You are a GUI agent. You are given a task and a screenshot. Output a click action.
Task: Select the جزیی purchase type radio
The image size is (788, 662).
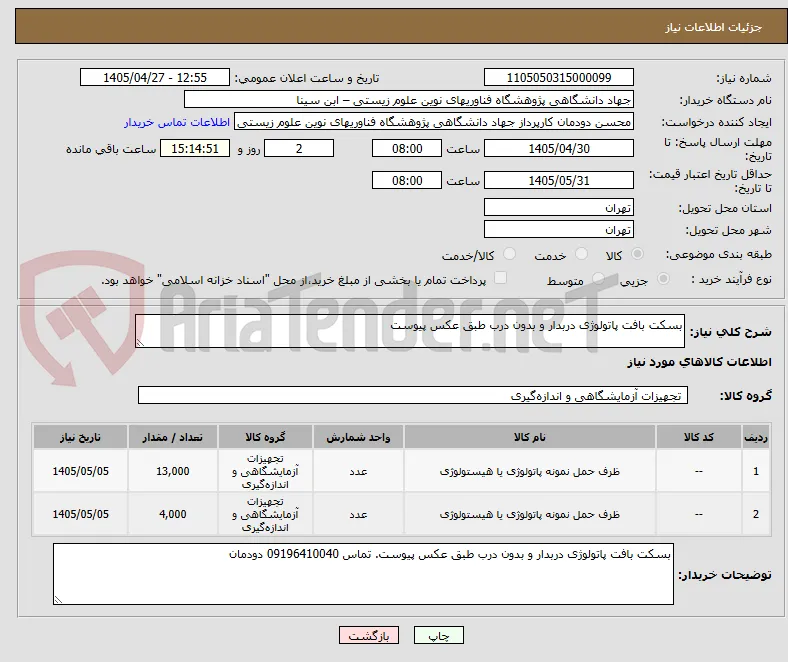pos(663,279)
